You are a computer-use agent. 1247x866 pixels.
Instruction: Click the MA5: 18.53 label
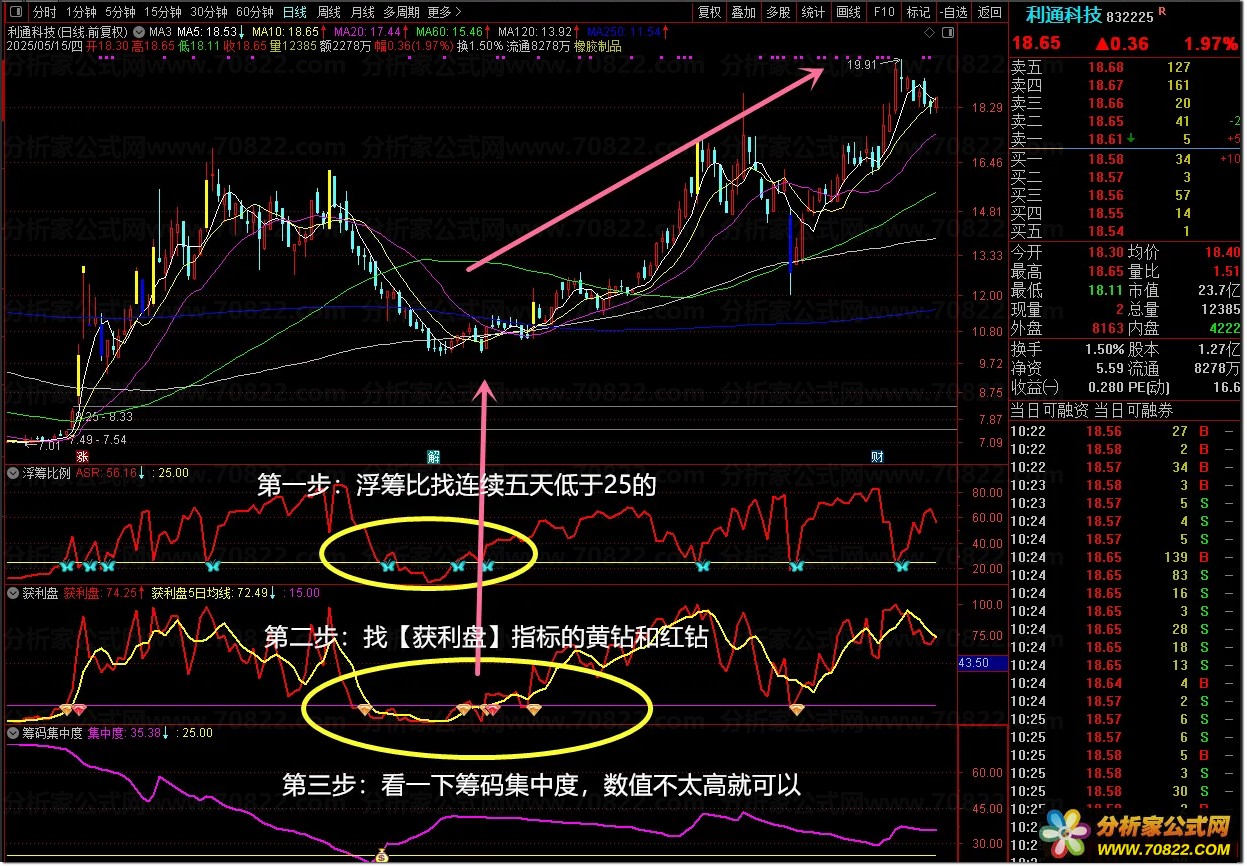209,32
